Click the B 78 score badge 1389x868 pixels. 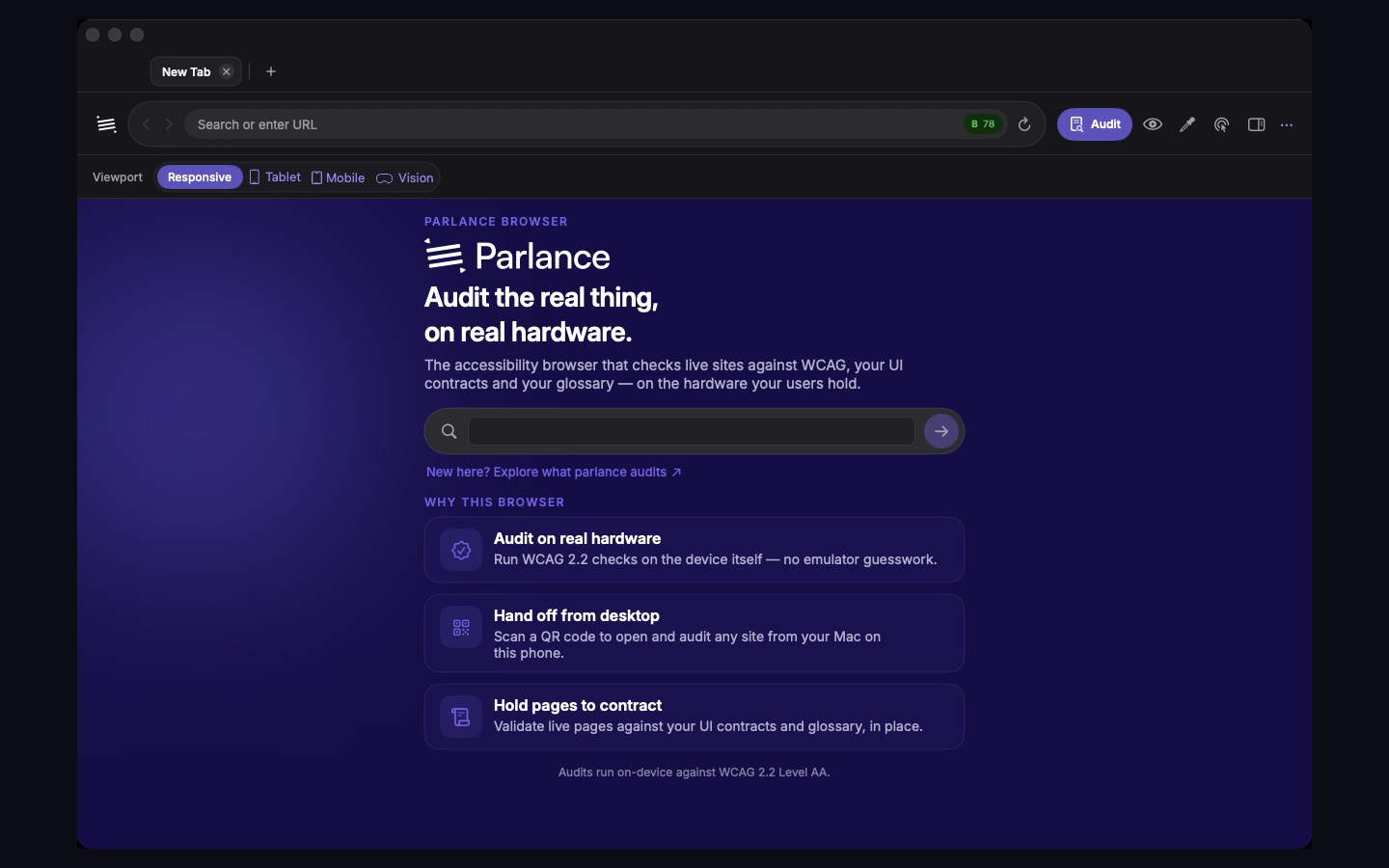(x=983, y=124)
